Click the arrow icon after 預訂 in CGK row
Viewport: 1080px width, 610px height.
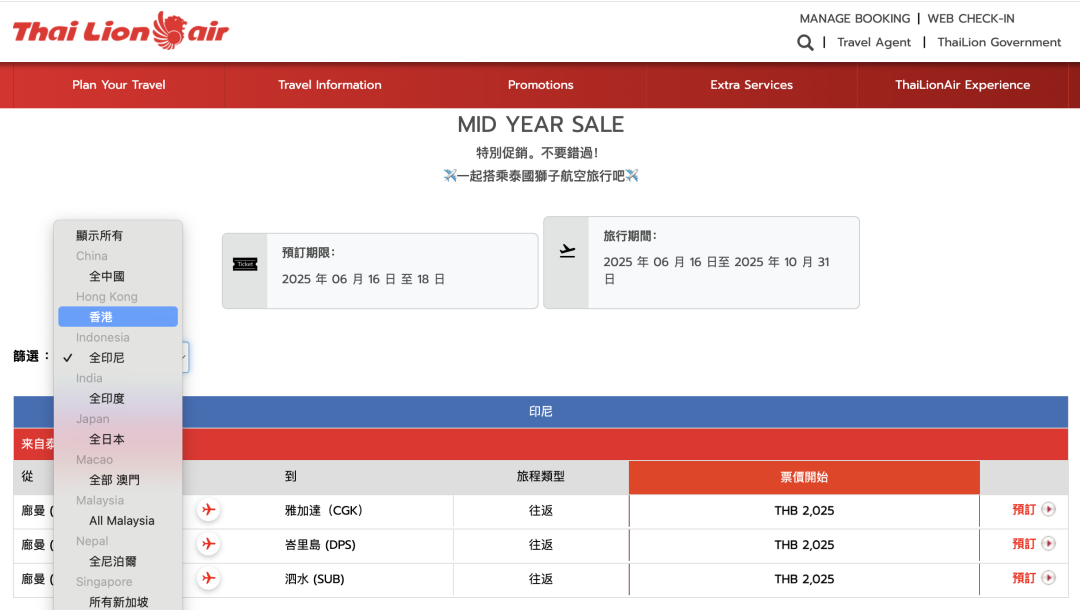coord(1048,509)
